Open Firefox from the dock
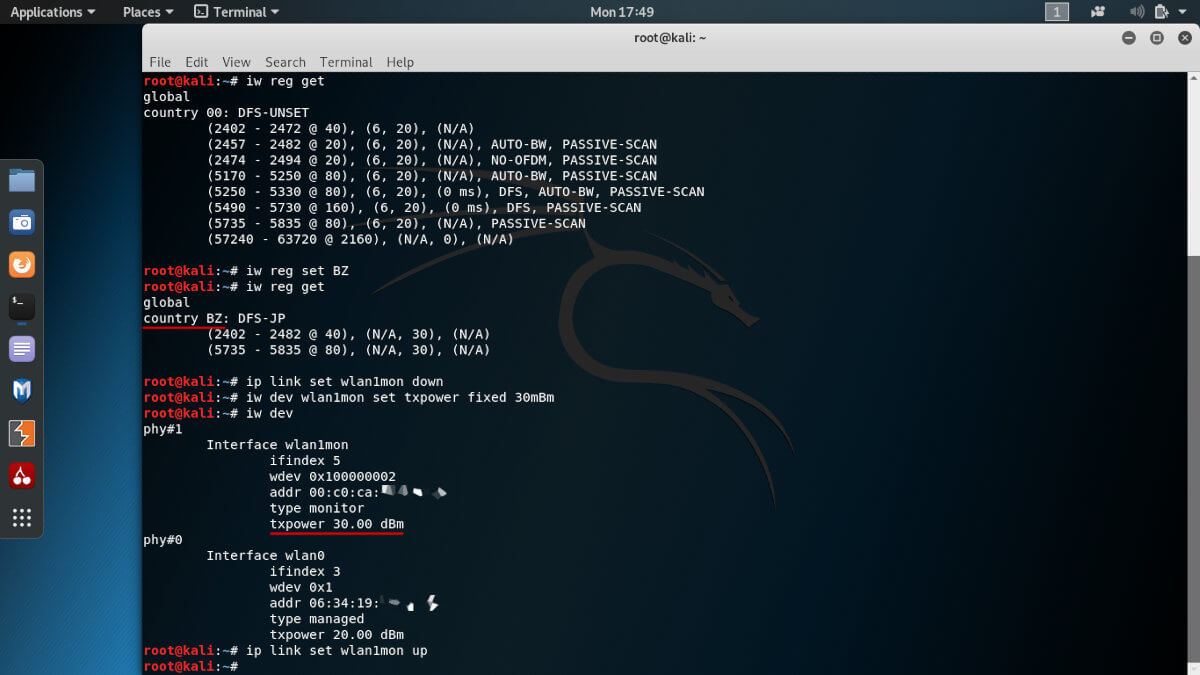Image resolution: width=1200 pixels, height=675 pixels. (x=22, y=264)
